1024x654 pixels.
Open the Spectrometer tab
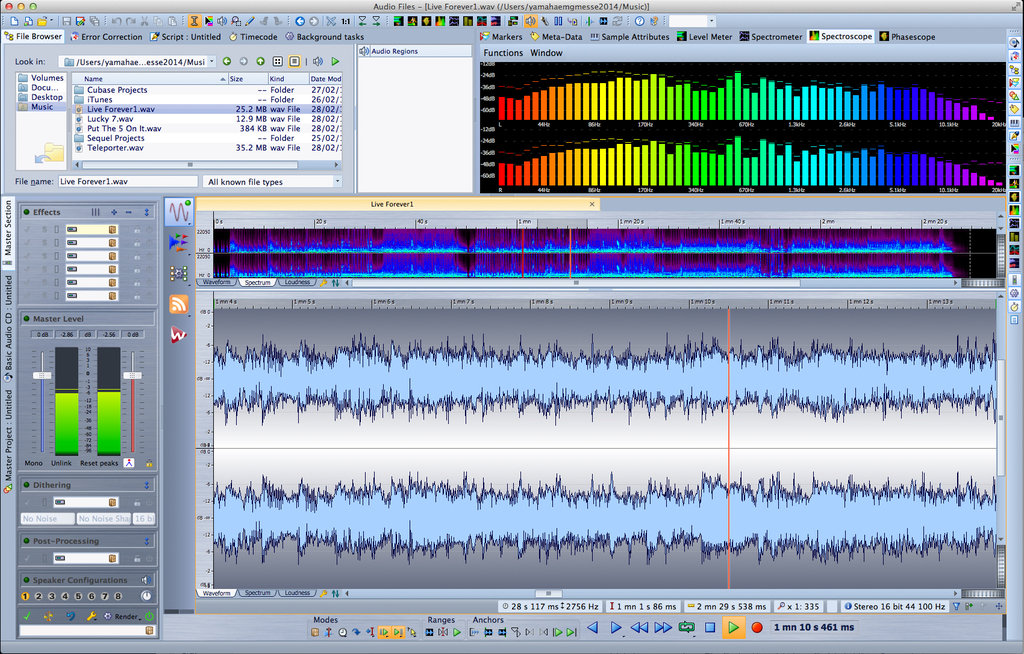pos(771,37)
